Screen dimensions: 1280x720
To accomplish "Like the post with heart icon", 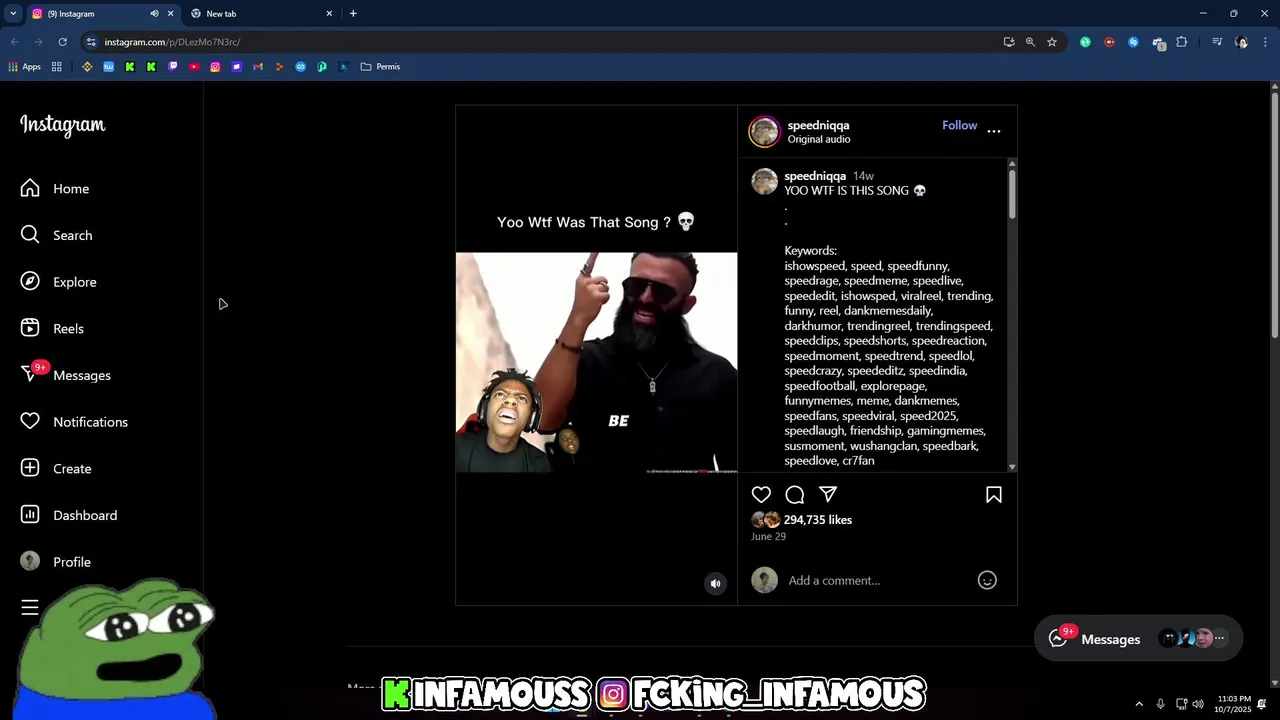I will [761, 494].
